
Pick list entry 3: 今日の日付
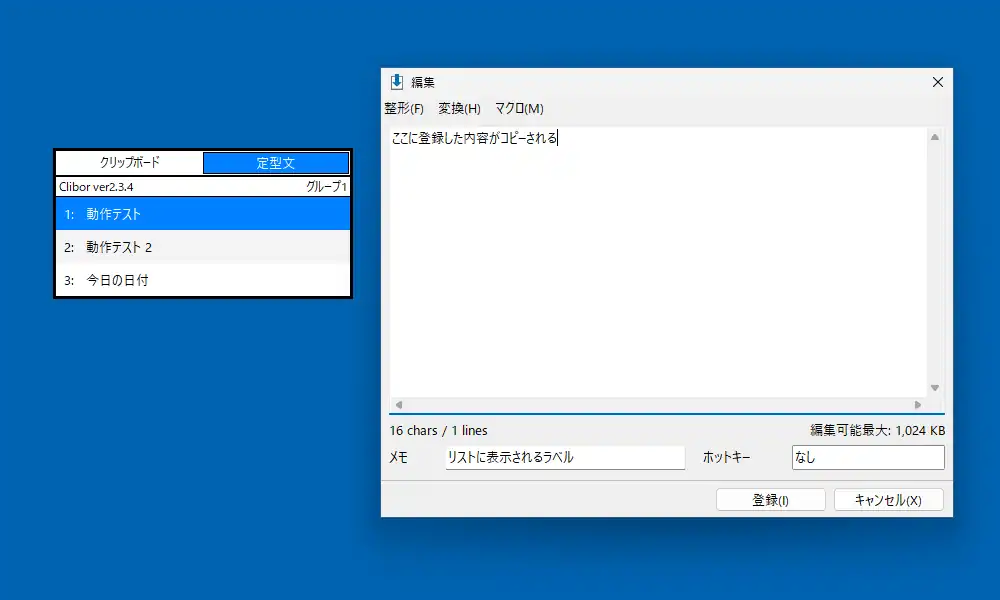pos(203,281)
